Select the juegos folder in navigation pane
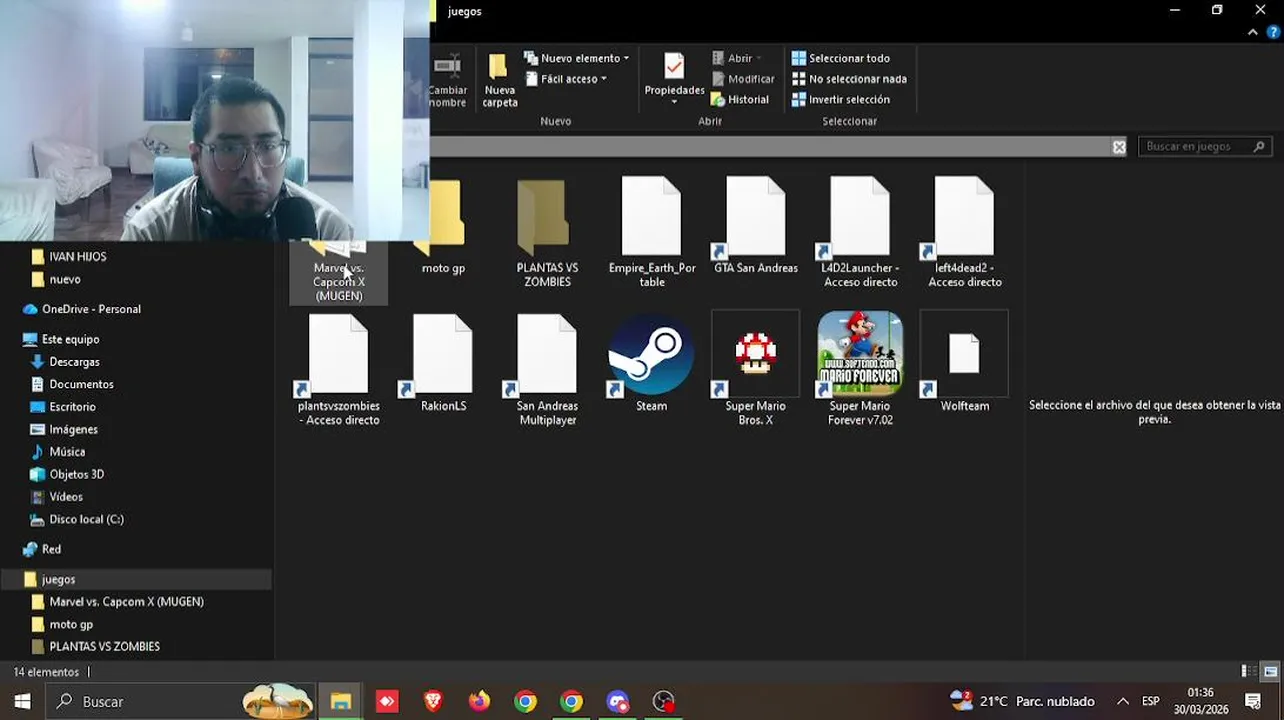1284x720 pixels. 58,580
